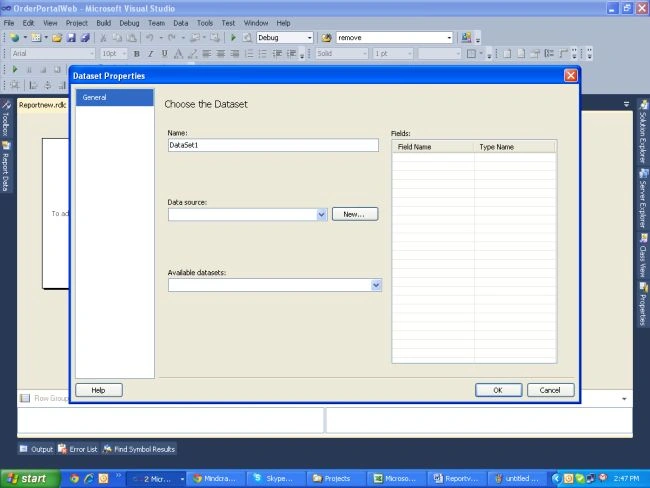This screenshot has height=488, width=650.
Task: Open the Error List panel tab
Action: 78,449
